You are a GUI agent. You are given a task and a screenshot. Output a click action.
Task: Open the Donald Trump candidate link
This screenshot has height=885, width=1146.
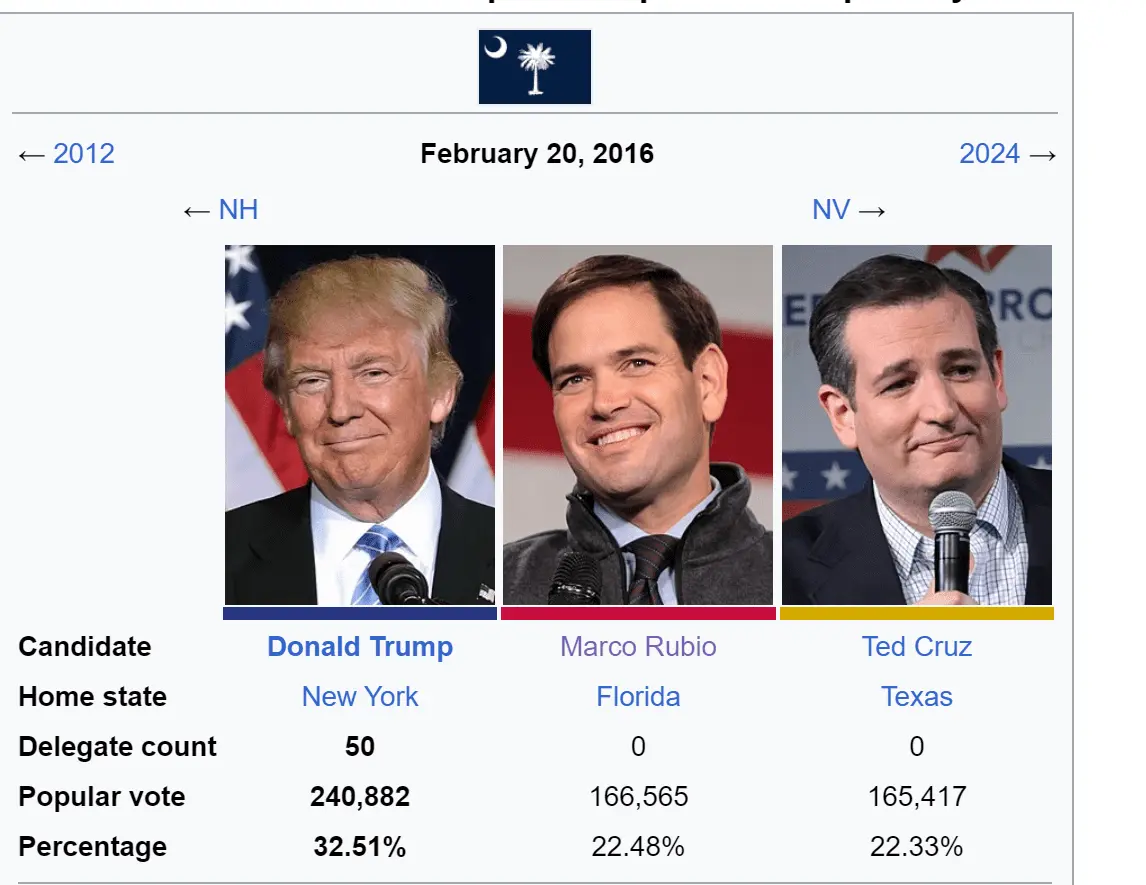(x=360, y=647)
